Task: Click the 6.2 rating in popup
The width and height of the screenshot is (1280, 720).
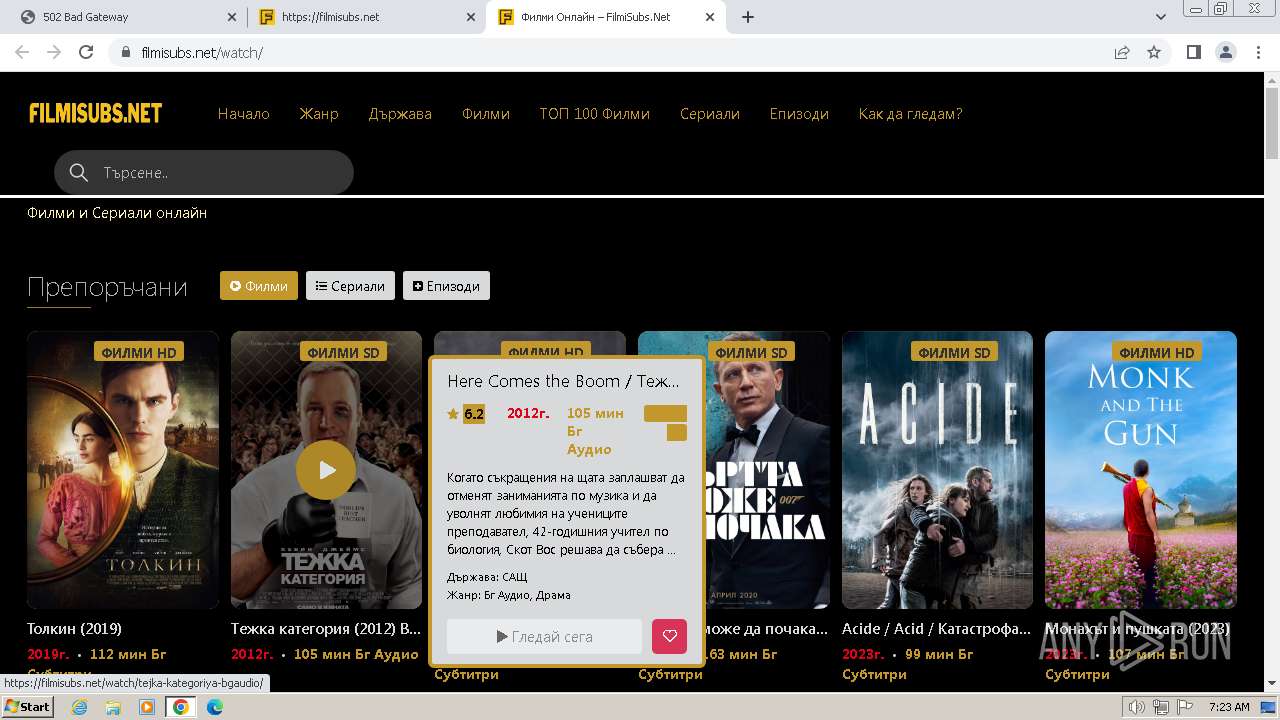Action: pyautogui.click(x=474, y=414)
